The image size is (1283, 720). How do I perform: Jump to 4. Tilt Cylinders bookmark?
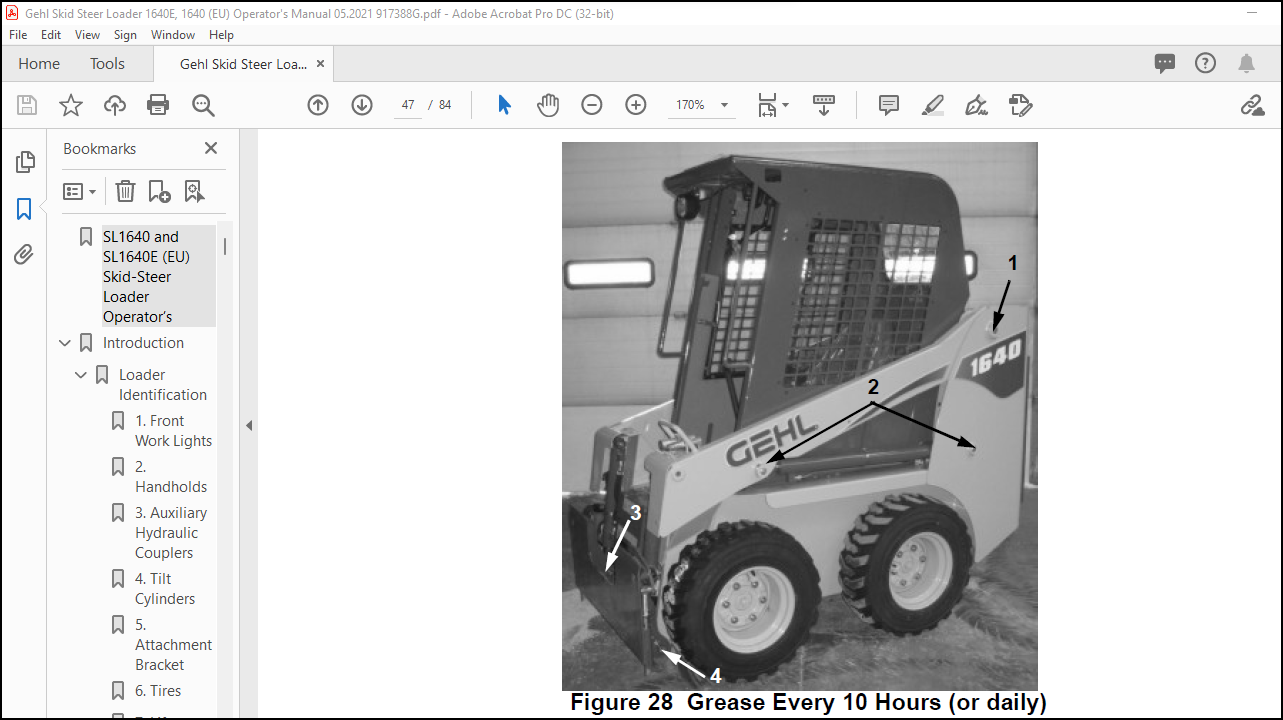(165, 589)
